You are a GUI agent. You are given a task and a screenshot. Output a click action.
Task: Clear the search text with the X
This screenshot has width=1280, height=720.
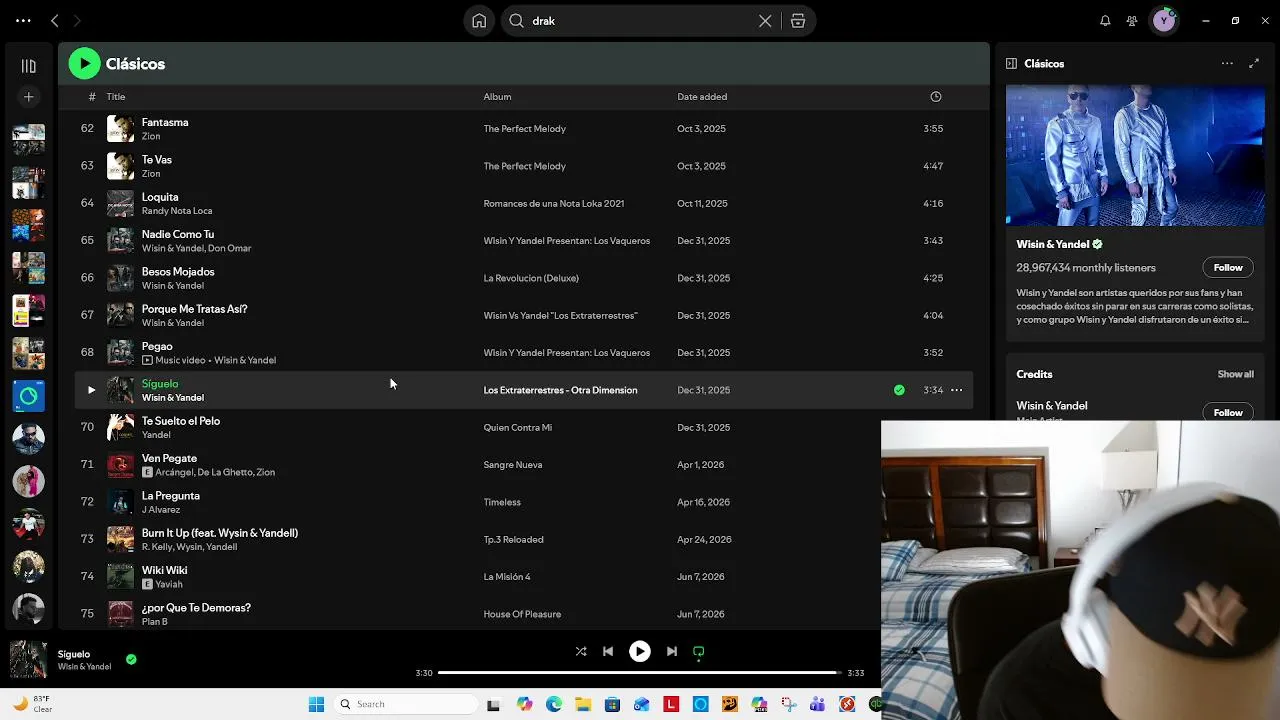coord(765,21)
